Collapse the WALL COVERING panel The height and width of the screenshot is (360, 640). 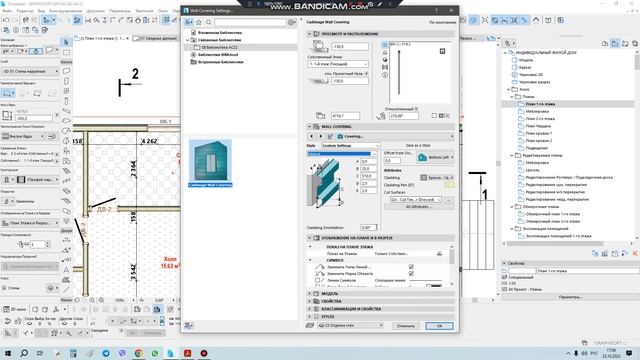pos(309,127)
